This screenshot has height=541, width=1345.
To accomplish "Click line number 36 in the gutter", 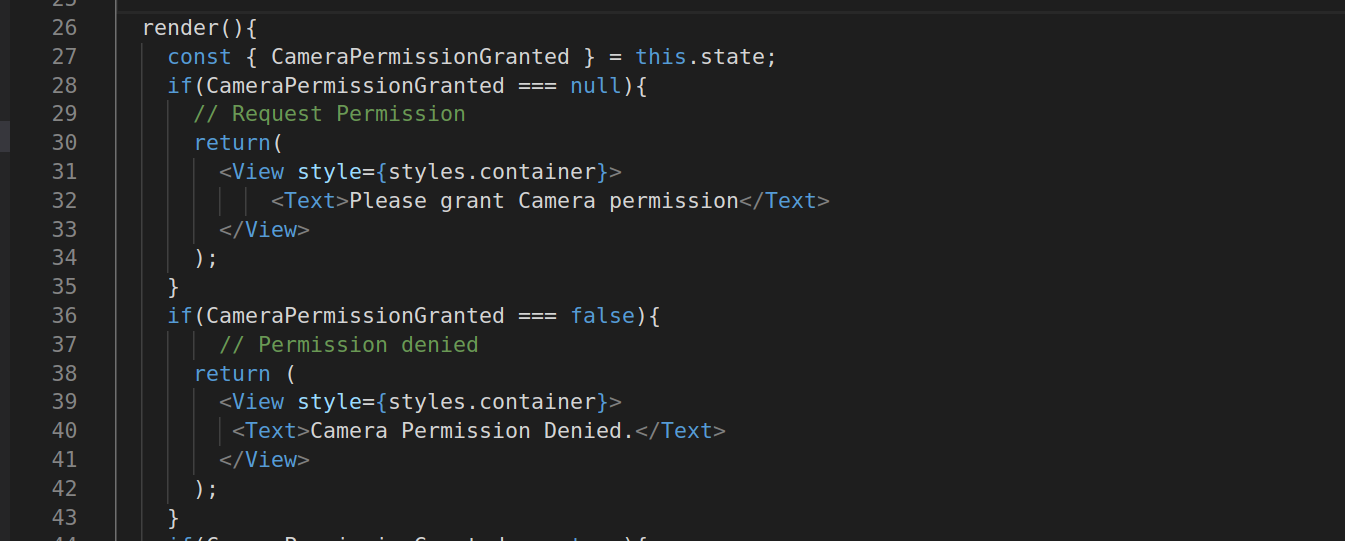I will tap(64, 316).
